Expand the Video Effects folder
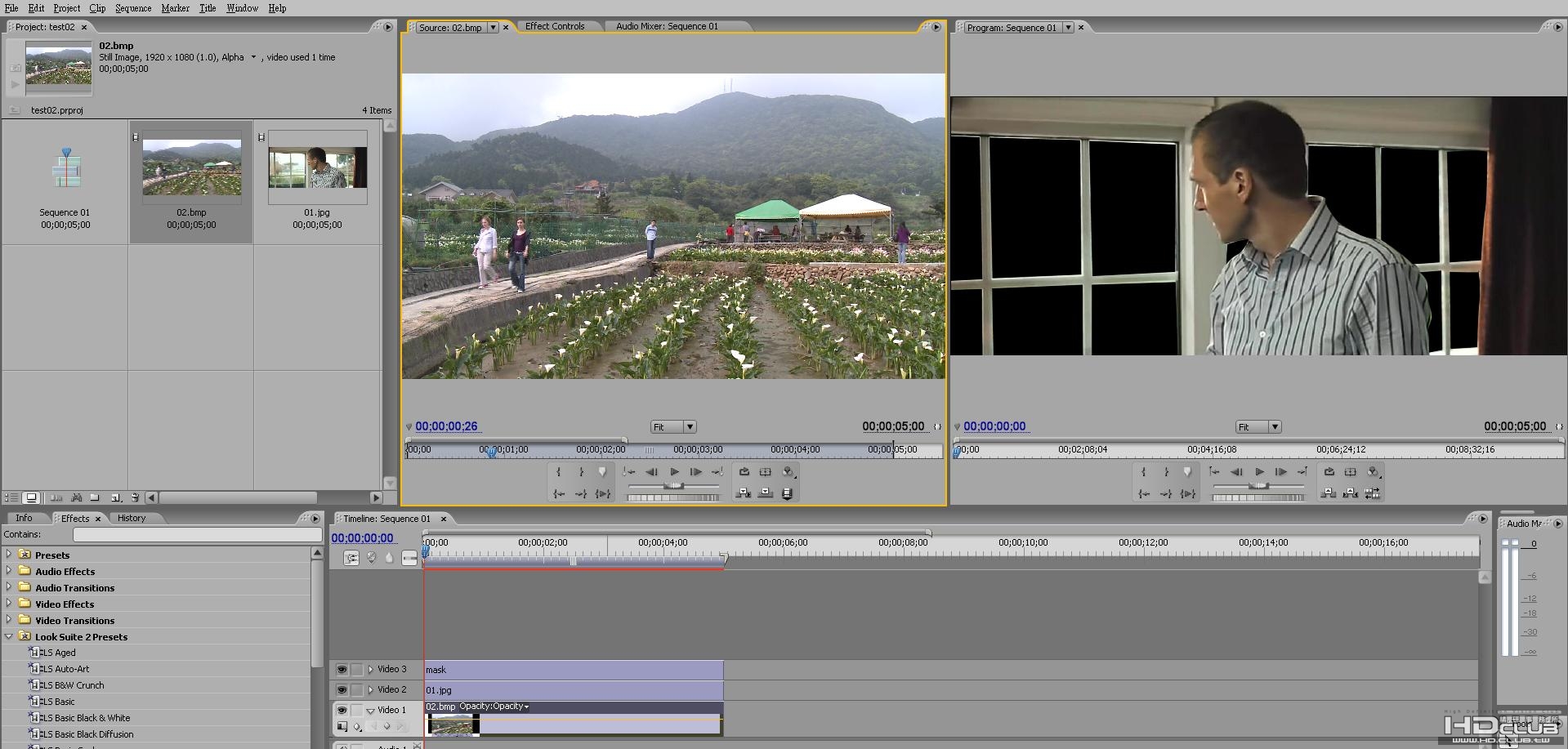 pos(9,604)
